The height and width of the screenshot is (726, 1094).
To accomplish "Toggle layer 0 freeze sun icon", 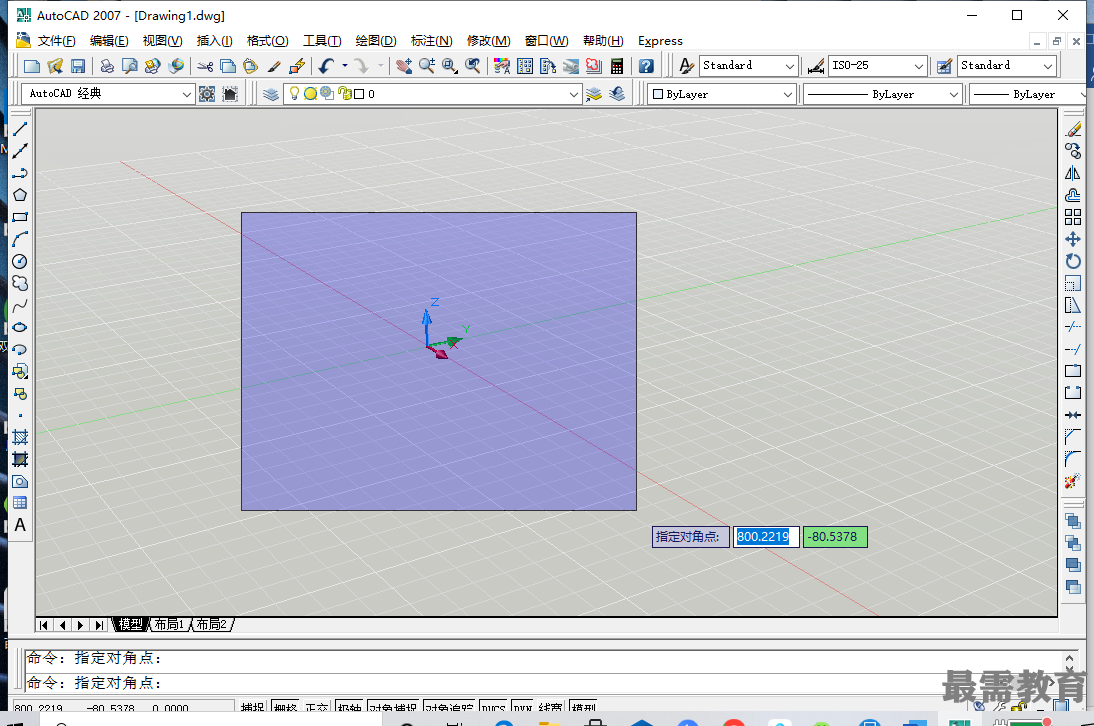I will click(x=310, y=93).
